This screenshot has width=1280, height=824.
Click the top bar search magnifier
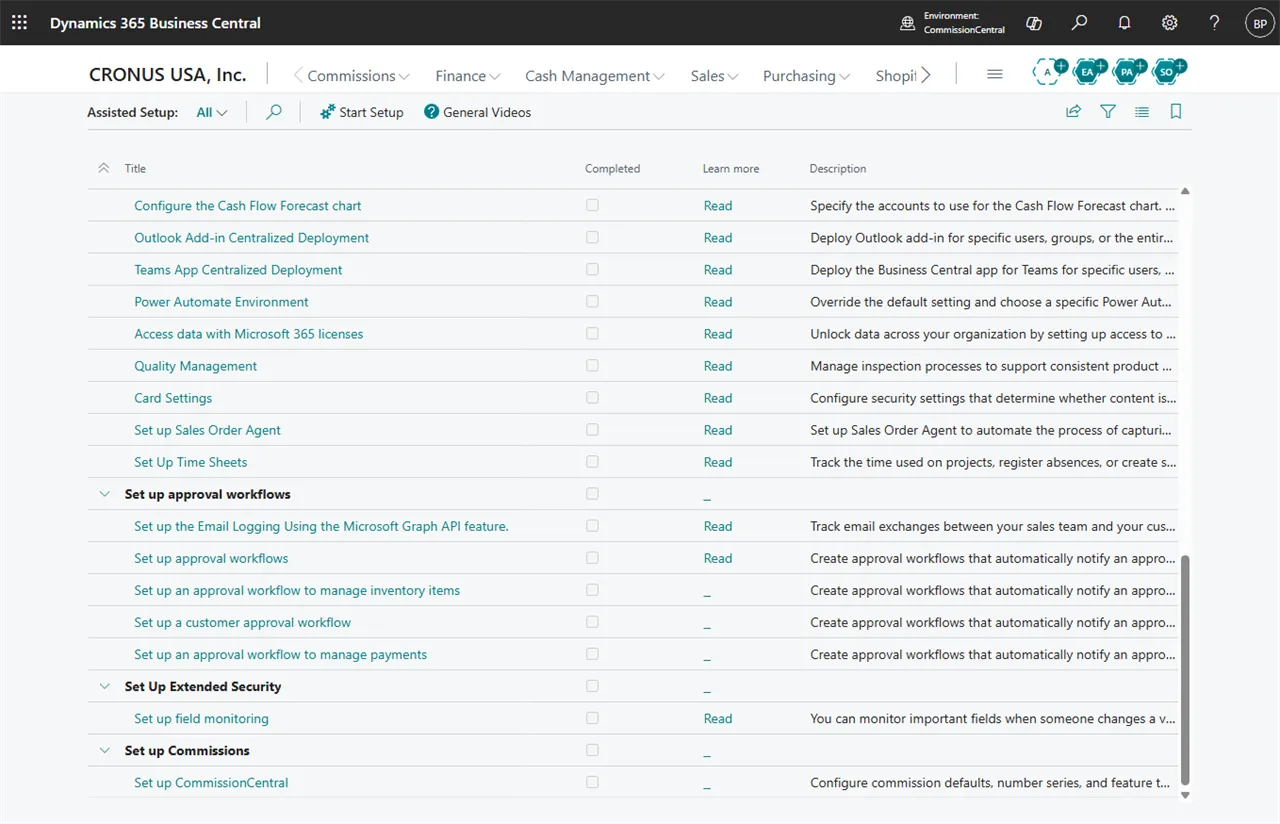1079,23
